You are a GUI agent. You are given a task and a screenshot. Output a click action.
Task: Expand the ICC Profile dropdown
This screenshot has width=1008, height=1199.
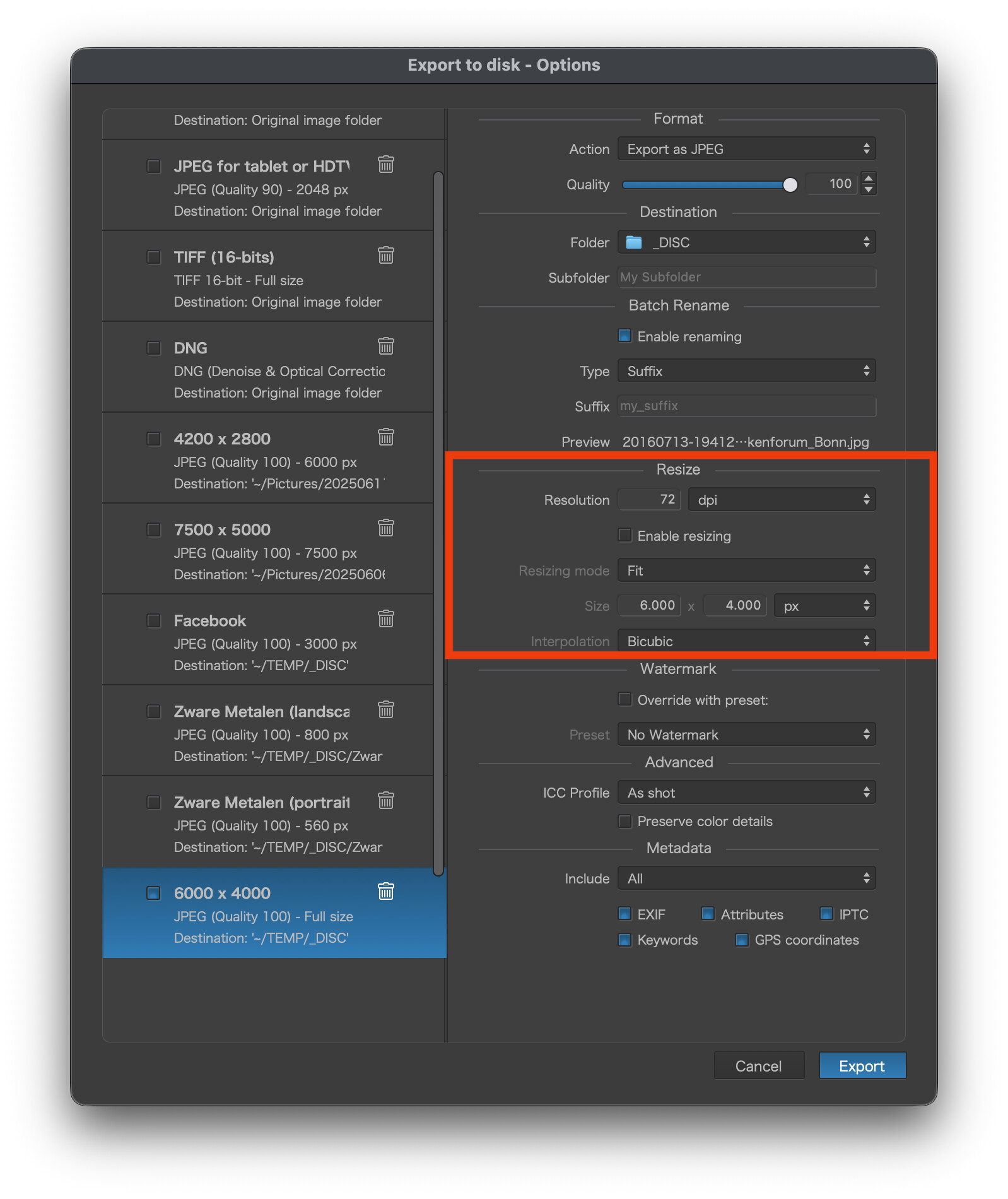746,793
